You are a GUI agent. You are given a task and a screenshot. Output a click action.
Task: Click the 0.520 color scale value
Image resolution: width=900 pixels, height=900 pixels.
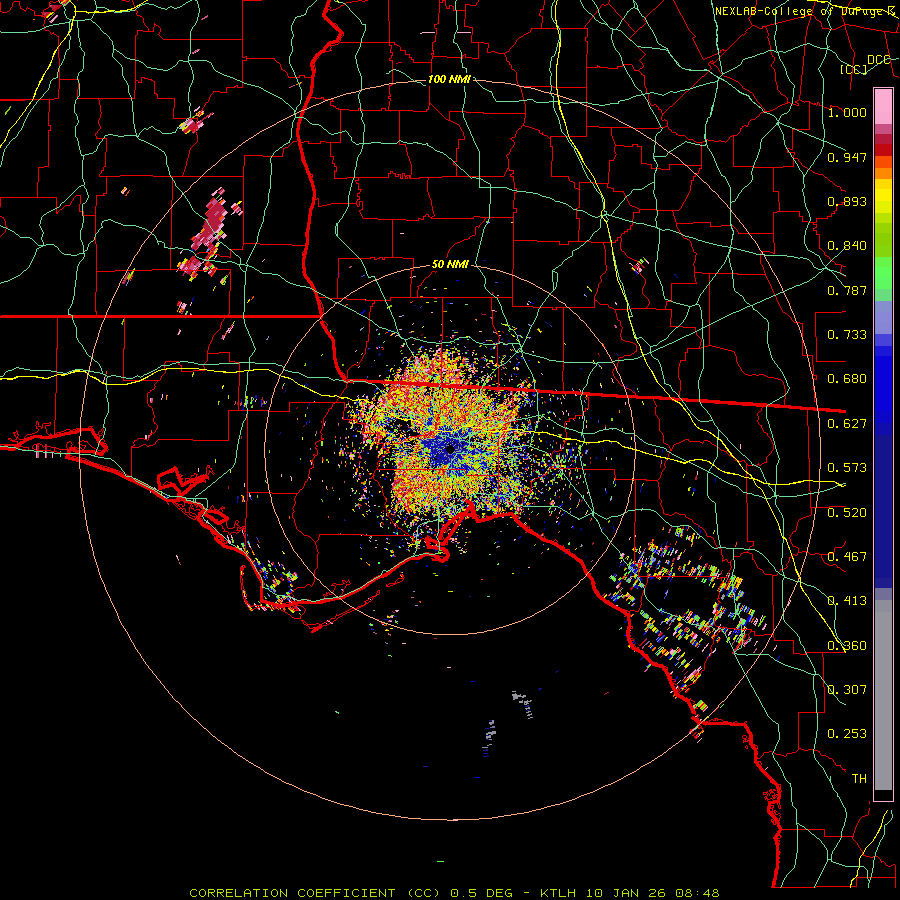[x=847, y=513]
